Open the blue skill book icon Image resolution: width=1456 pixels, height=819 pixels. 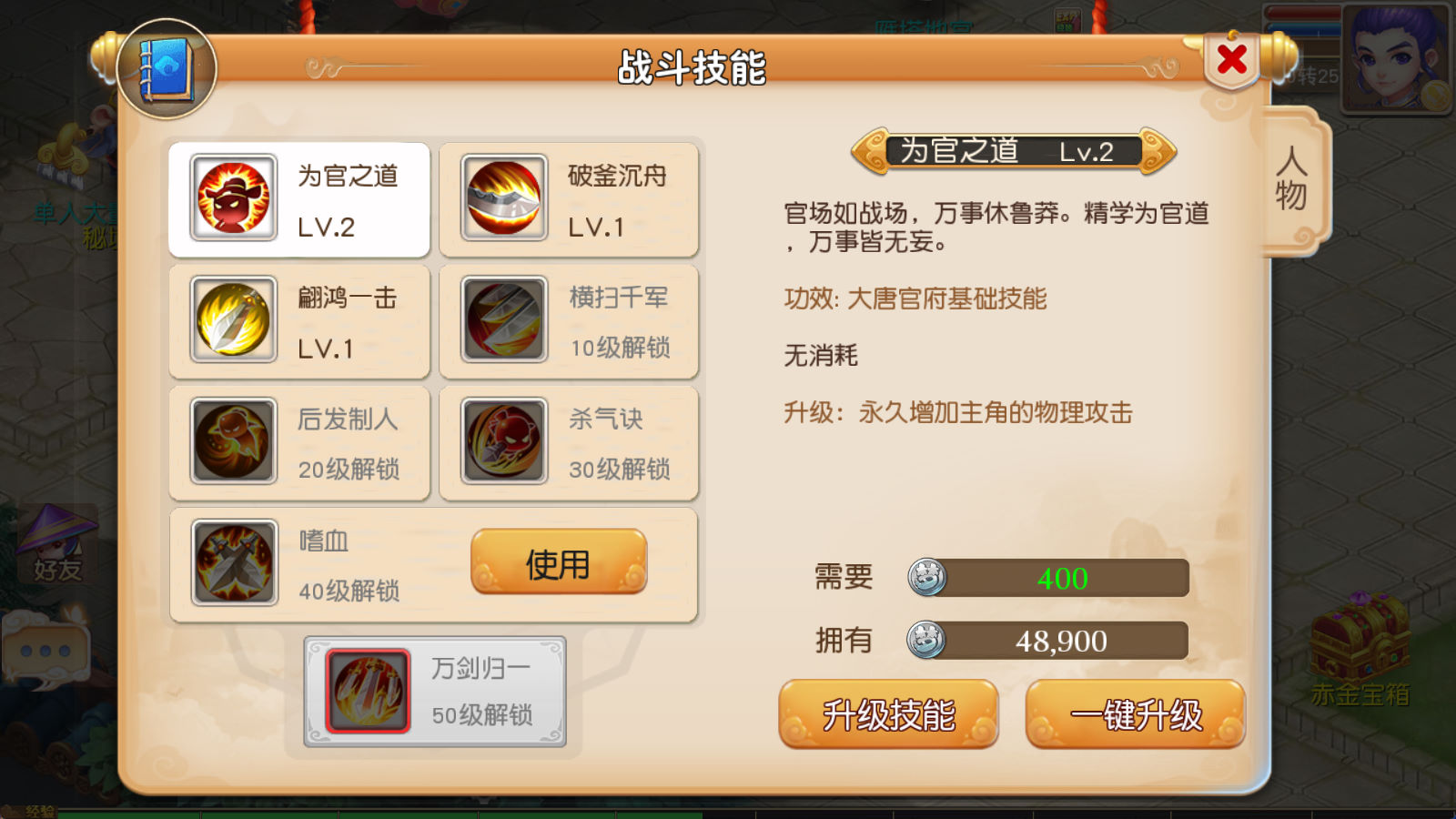(x=167, y=70)
